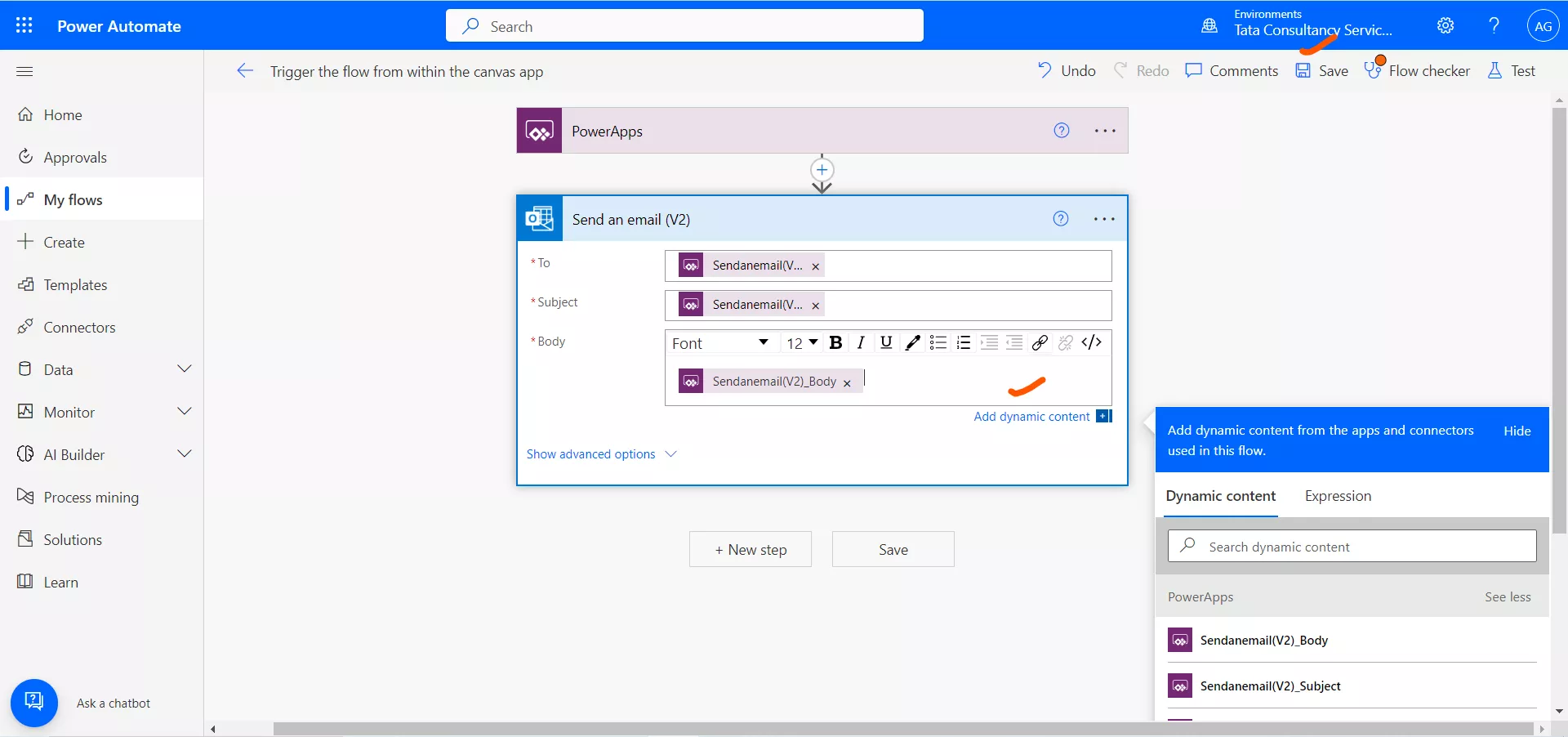Collapse the AI Builder section
The height and width of the screenshot is (737, 1568).
185,453
